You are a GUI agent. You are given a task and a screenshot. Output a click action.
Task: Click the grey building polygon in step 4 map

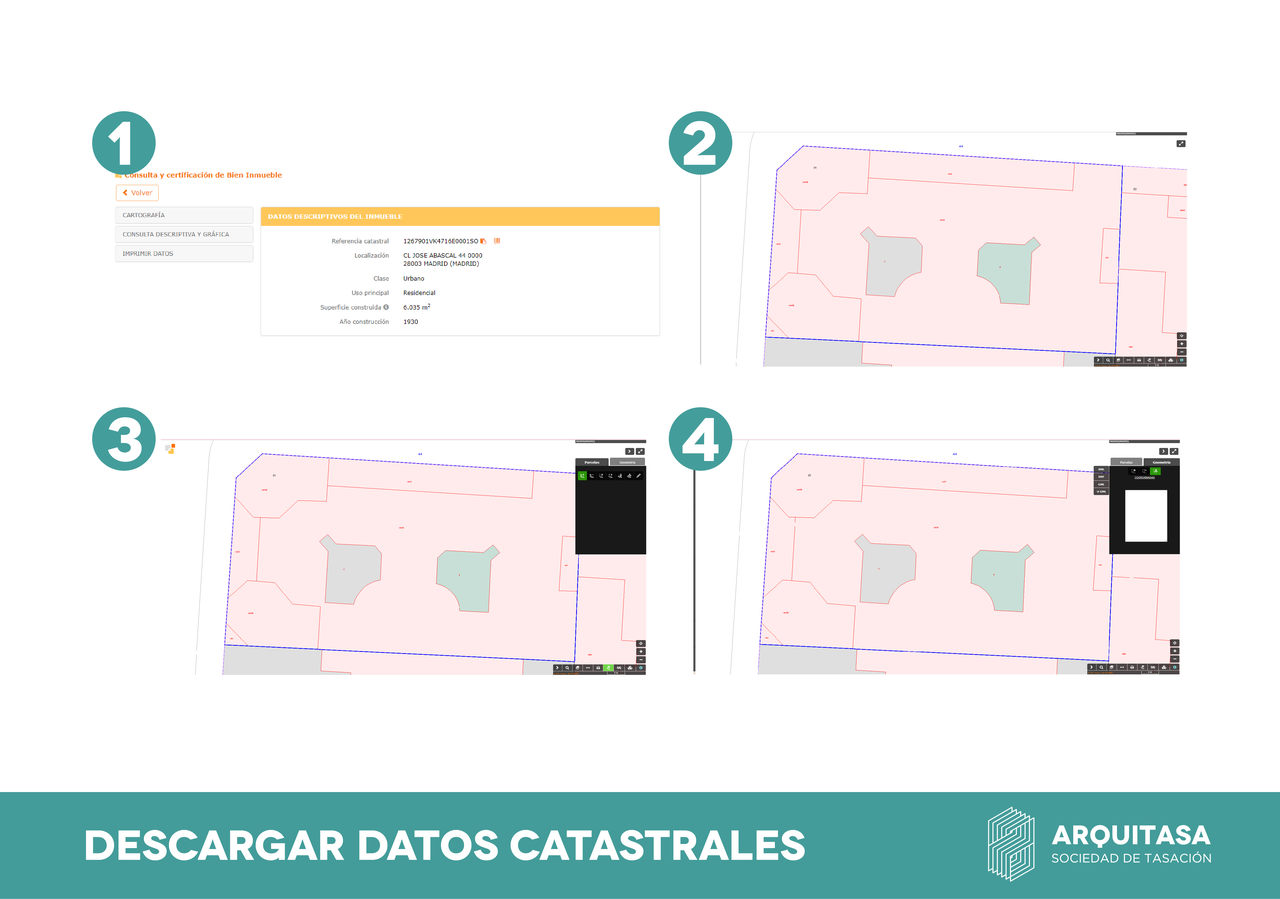point(885,568)
